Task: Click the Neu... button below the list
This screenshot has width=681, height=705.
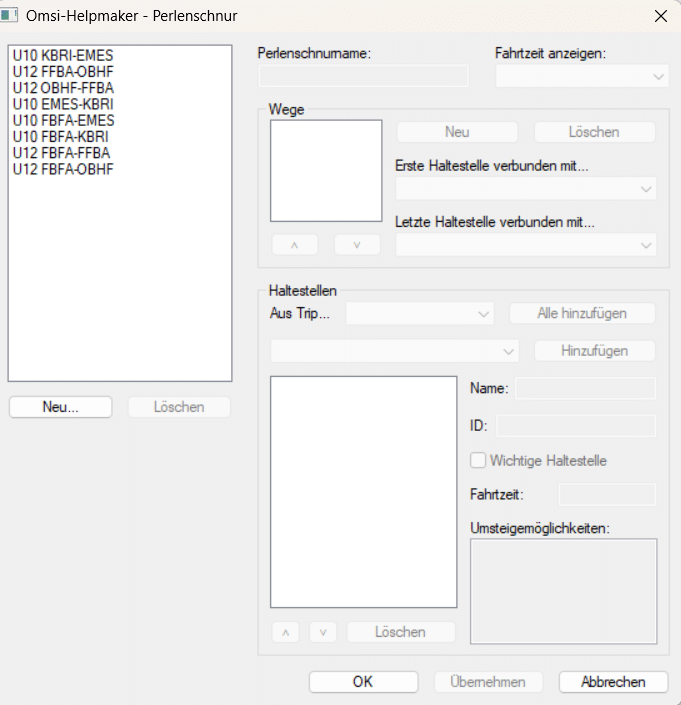Action: pos(61,407)
